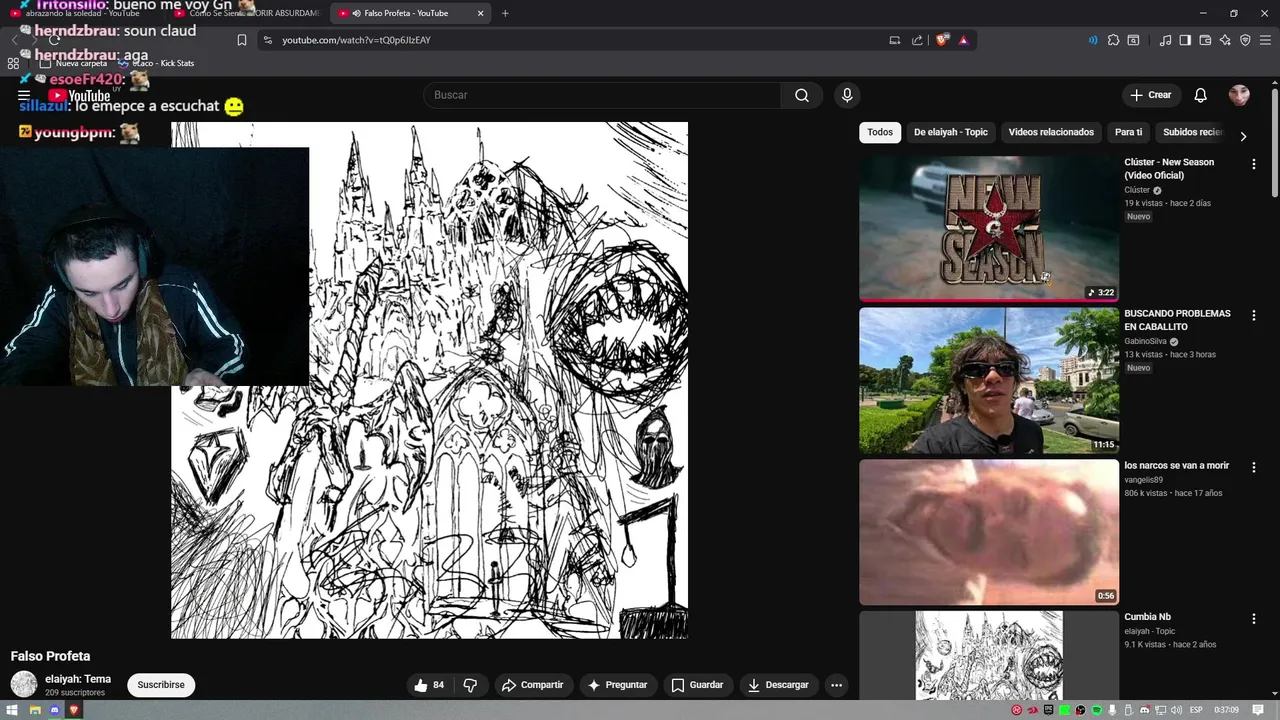Screen dimensions: 1280x720
Task: Switch to abrazando la soledad tab
Action: click(x=85, y=13)
